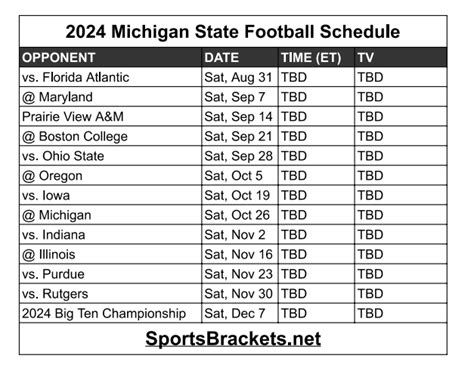Click the Sat, Oct 19 date cell
Viewport: 474px width, 374px height.
tap(240, 195)
